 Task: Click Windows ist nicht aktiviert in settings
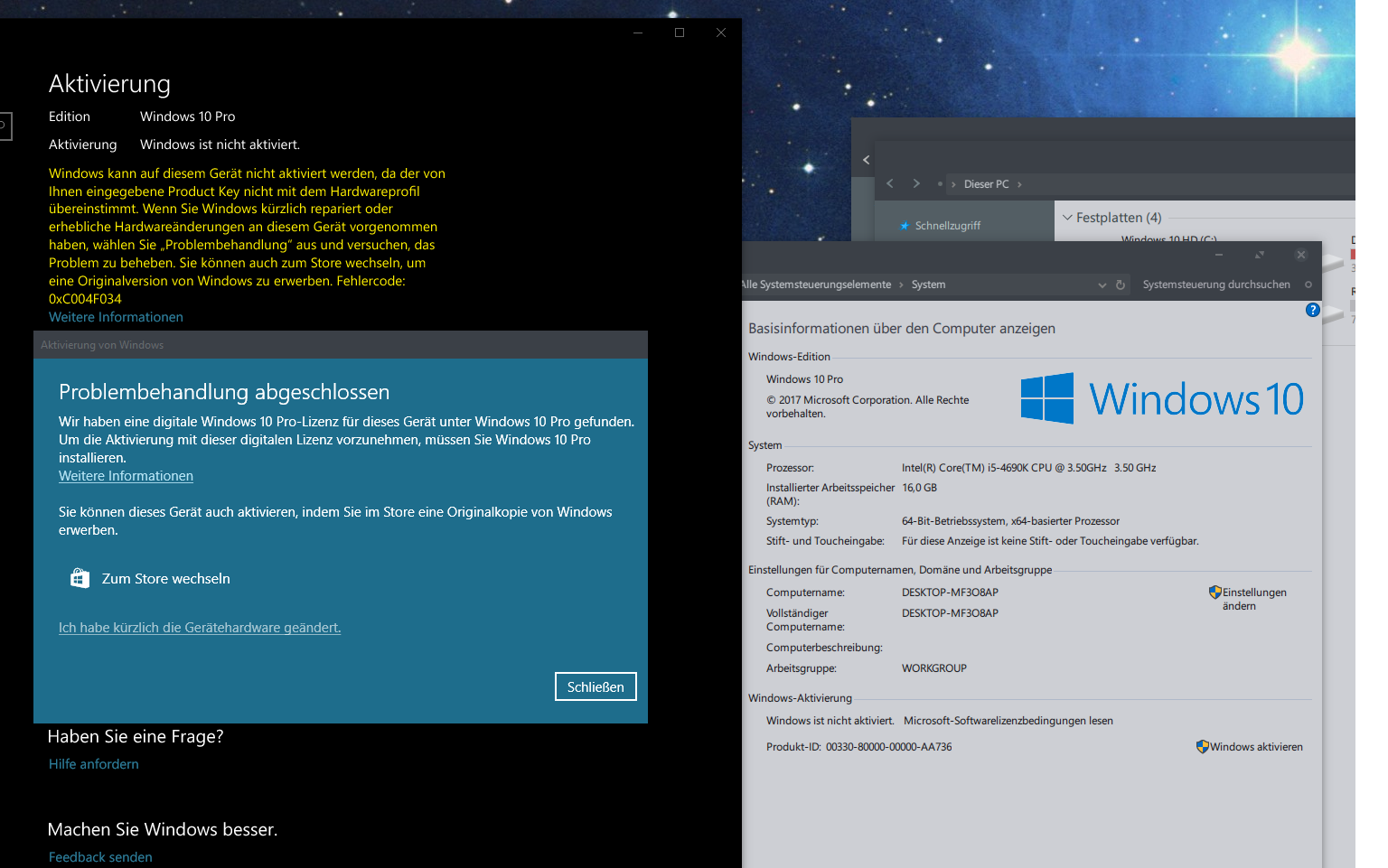click(x=220, y=145)
